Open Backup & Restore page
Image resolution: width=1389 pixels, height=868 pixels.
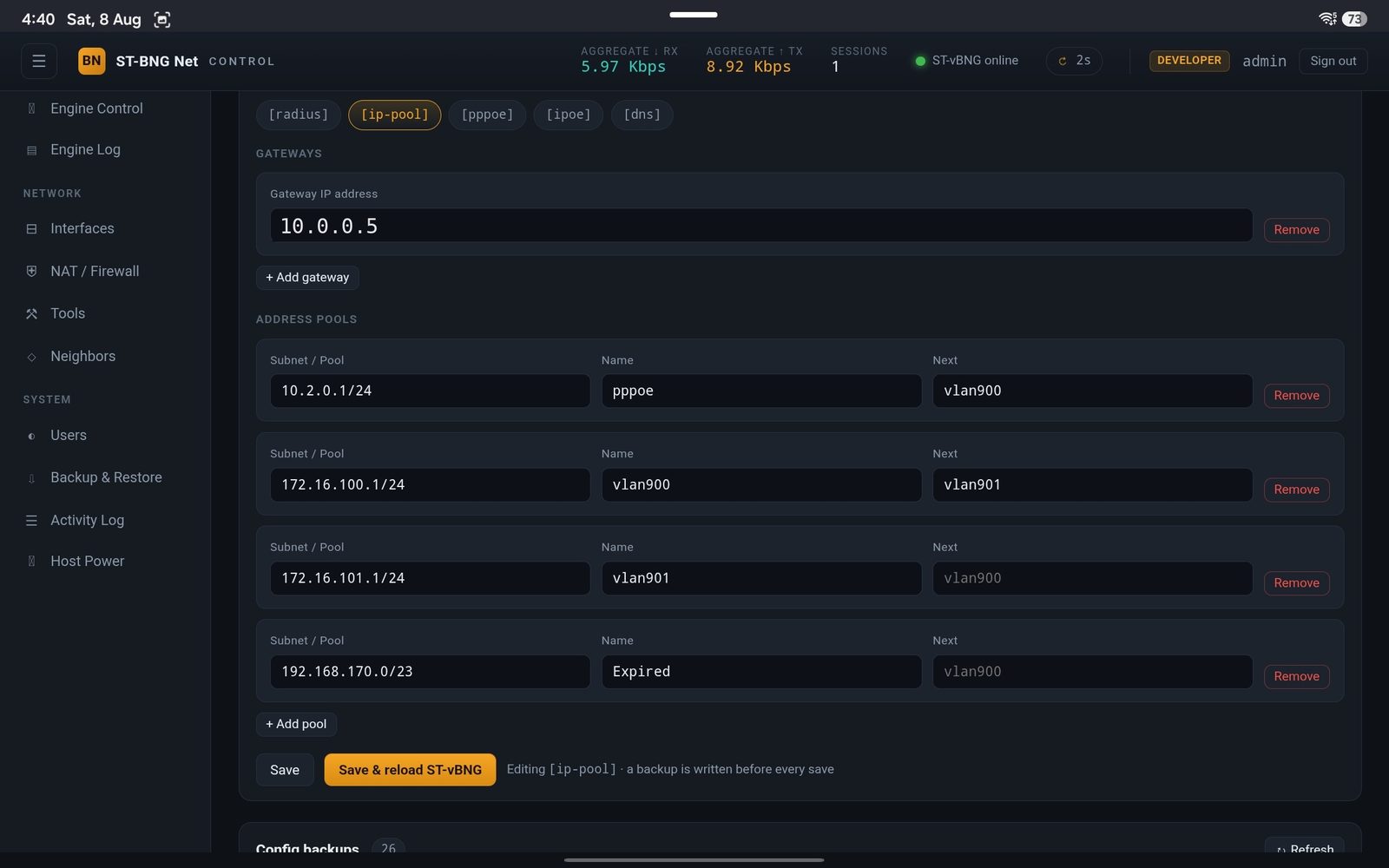106,477
